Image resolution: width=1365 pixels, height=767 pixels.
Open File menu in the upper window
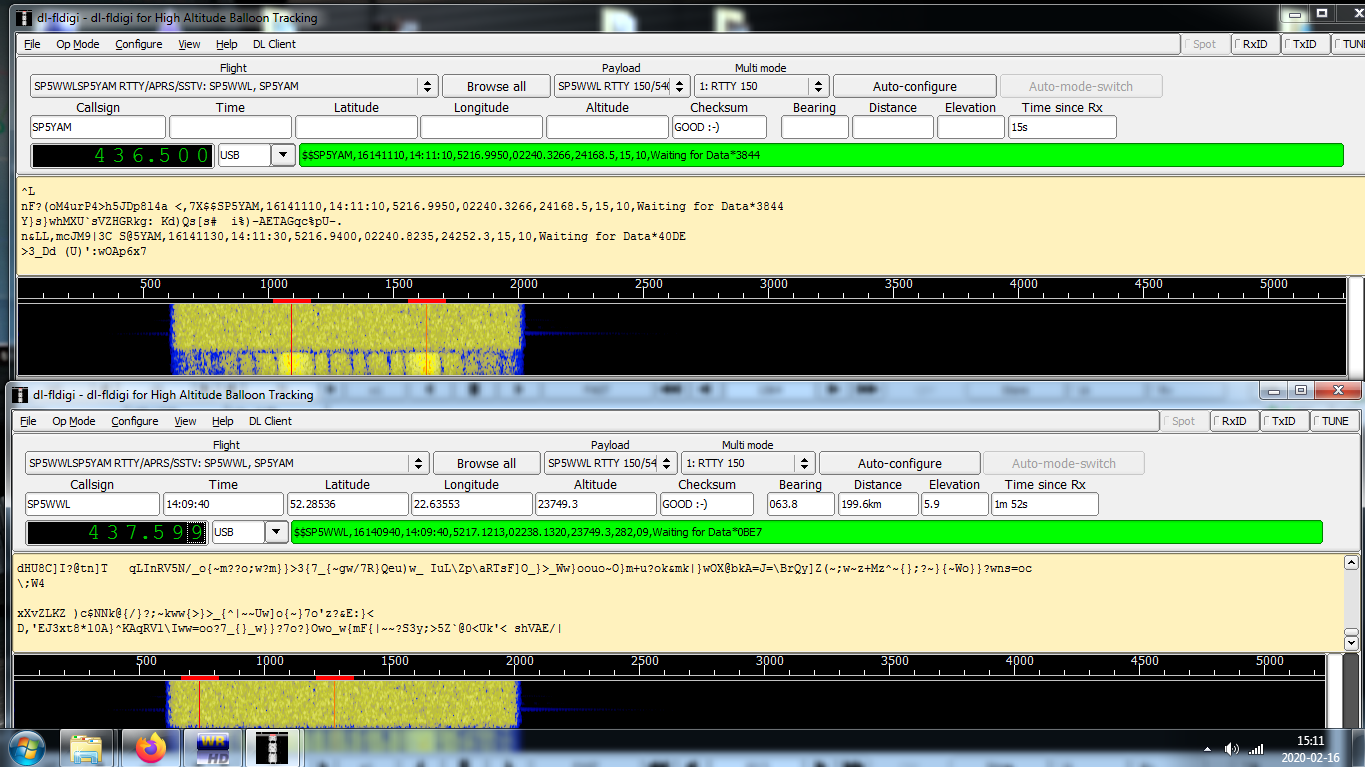tap(32, 44)
